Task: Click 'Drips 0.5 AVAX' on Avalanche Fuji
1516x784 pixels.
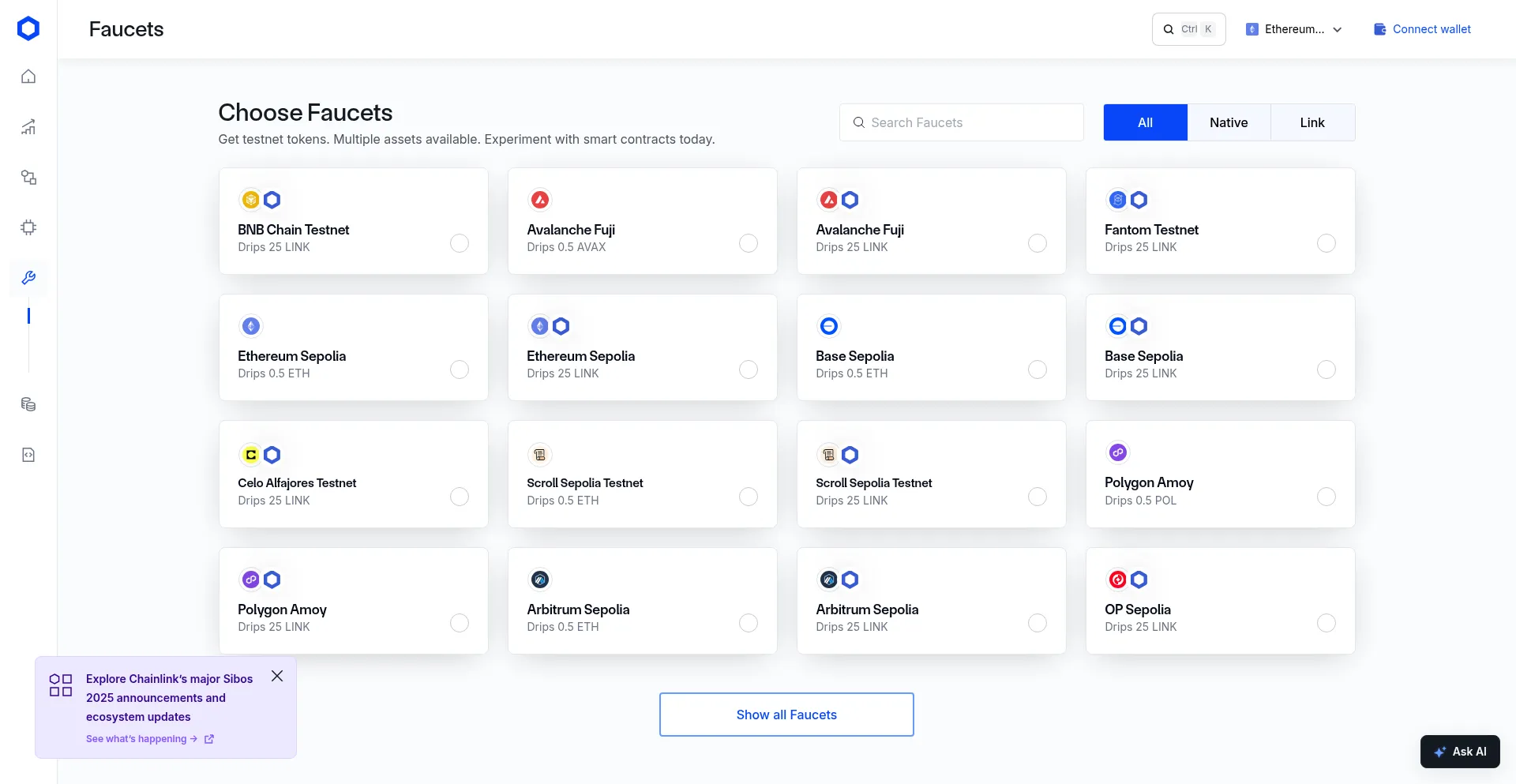Action: point(566,247)
